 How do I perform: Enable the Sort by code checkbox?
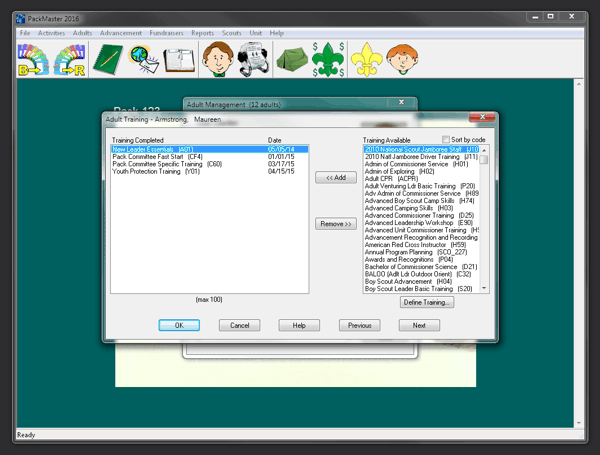tap(446, 139)
